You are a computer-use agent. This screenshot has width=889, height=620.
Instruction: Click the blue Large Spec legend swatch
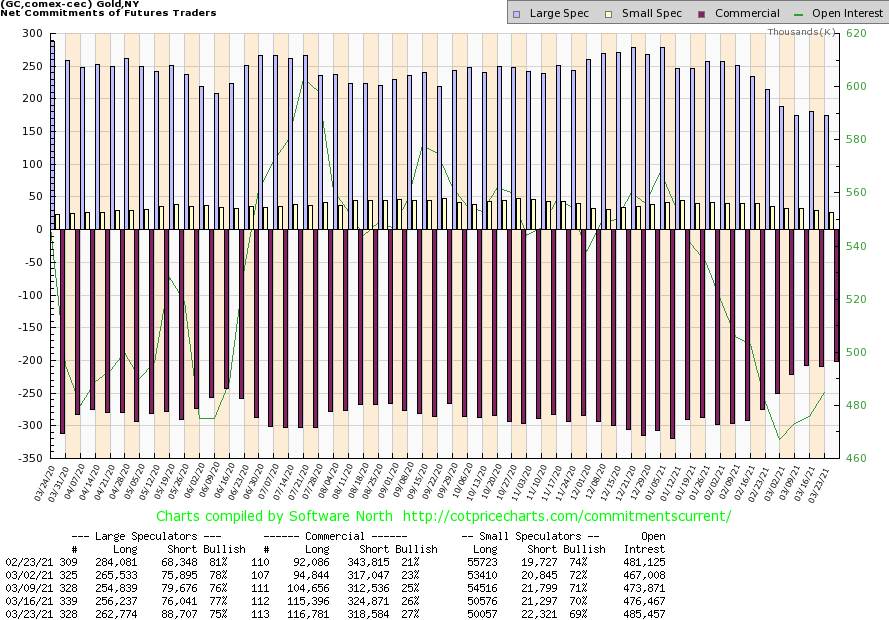click(515, 14)
